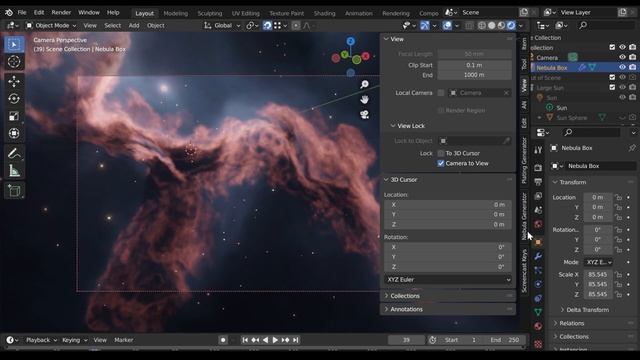Toggle camera view icon in viewport
Image resolution: width=640 pixels, height=360 pixels.
pyautogui.click(x=364, y=115)
